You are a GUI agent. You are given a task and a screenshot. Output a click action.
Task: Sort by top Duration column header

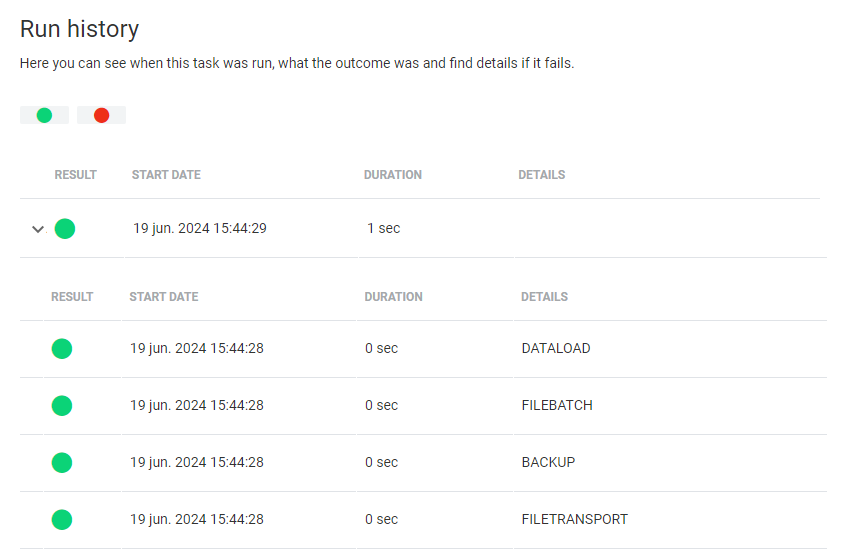(x=393, y=175)
